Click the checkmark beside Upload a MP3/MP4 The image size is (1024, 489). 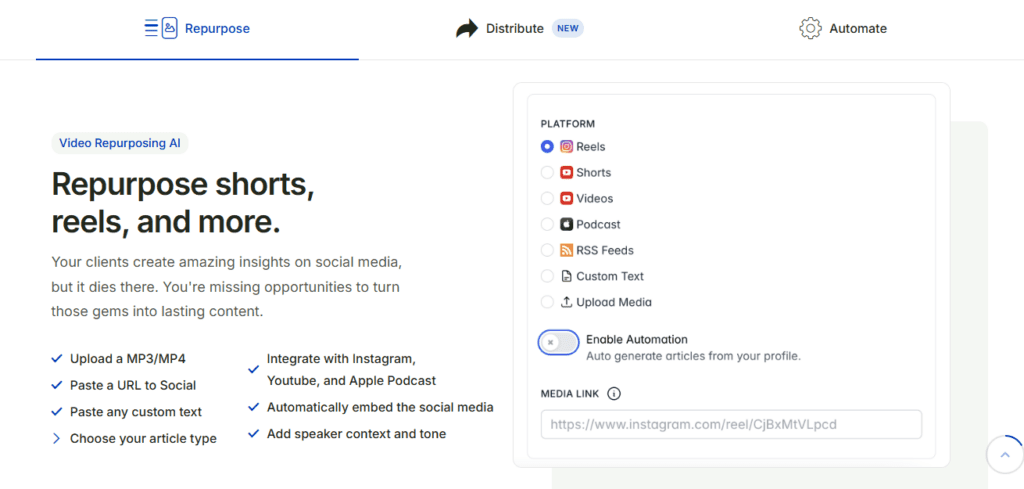point(57,358)
